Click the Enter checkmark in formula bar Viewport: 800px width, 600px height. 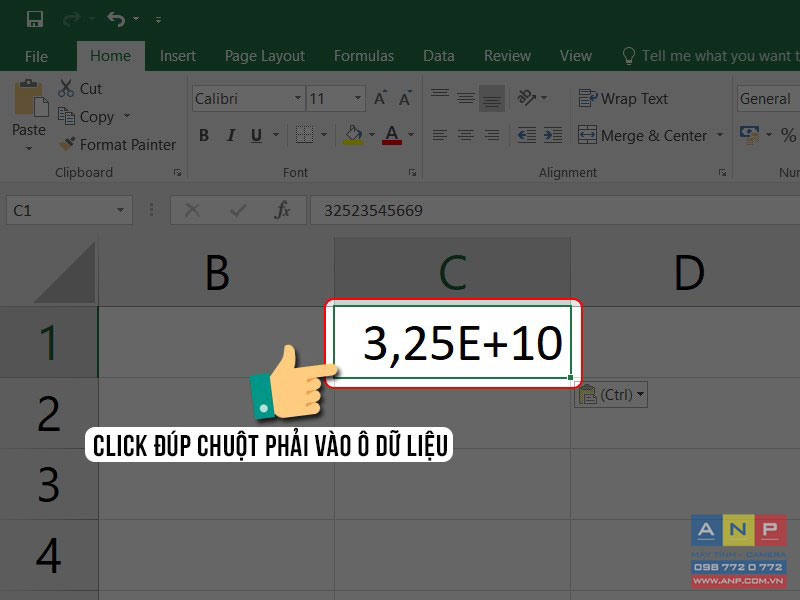point(238,210)
